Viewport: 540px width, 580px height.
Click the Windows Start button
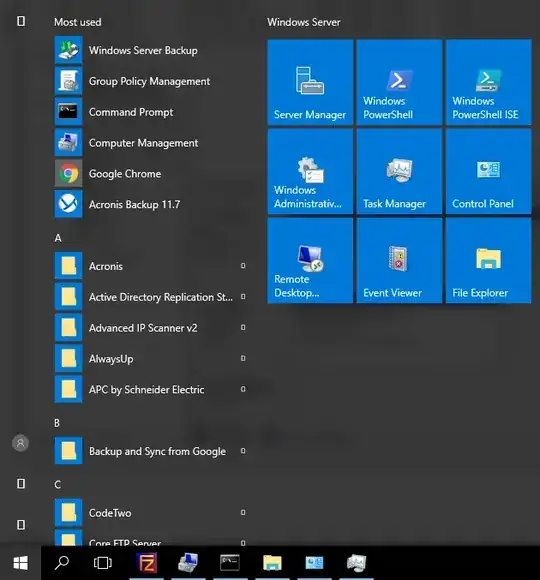[x=20, y=563]
